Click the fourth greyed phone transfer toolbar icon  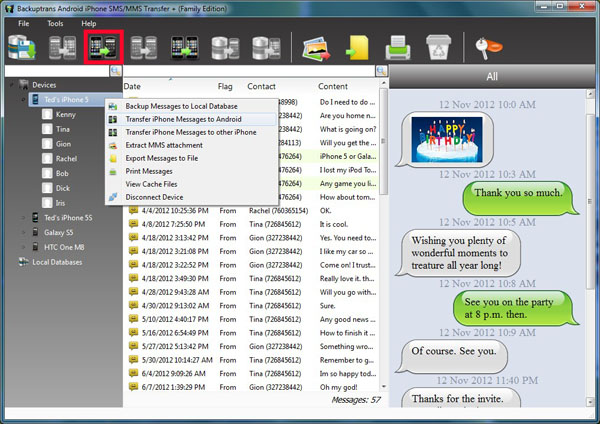click(144, 47)
